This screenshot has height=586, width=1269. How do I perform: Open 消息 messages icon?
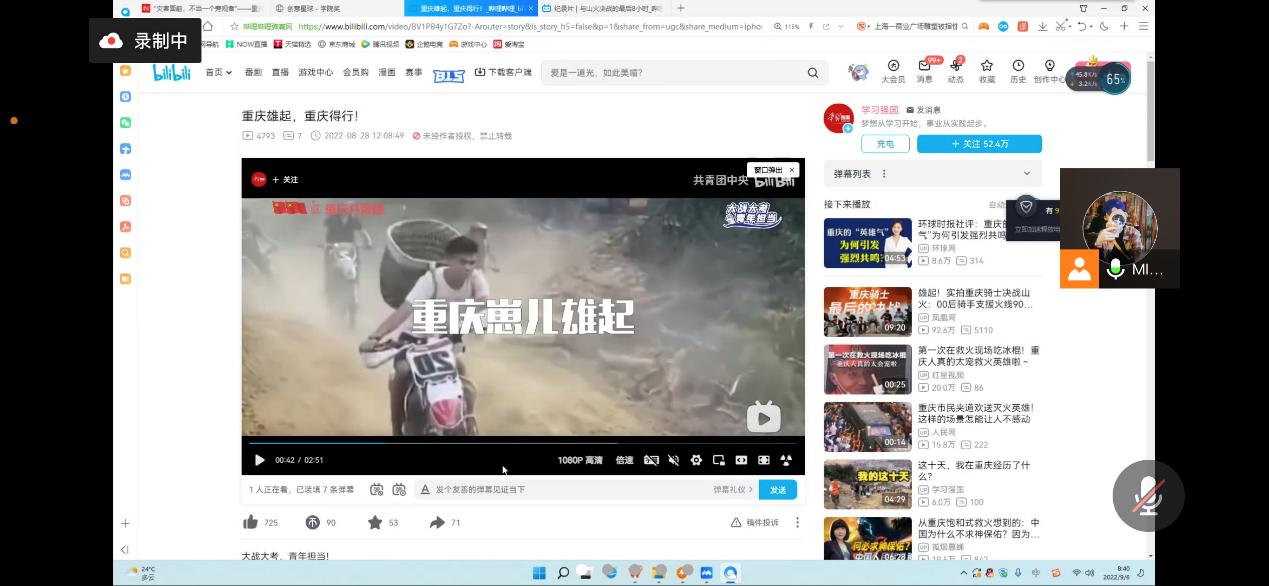(x=924, y=71)
